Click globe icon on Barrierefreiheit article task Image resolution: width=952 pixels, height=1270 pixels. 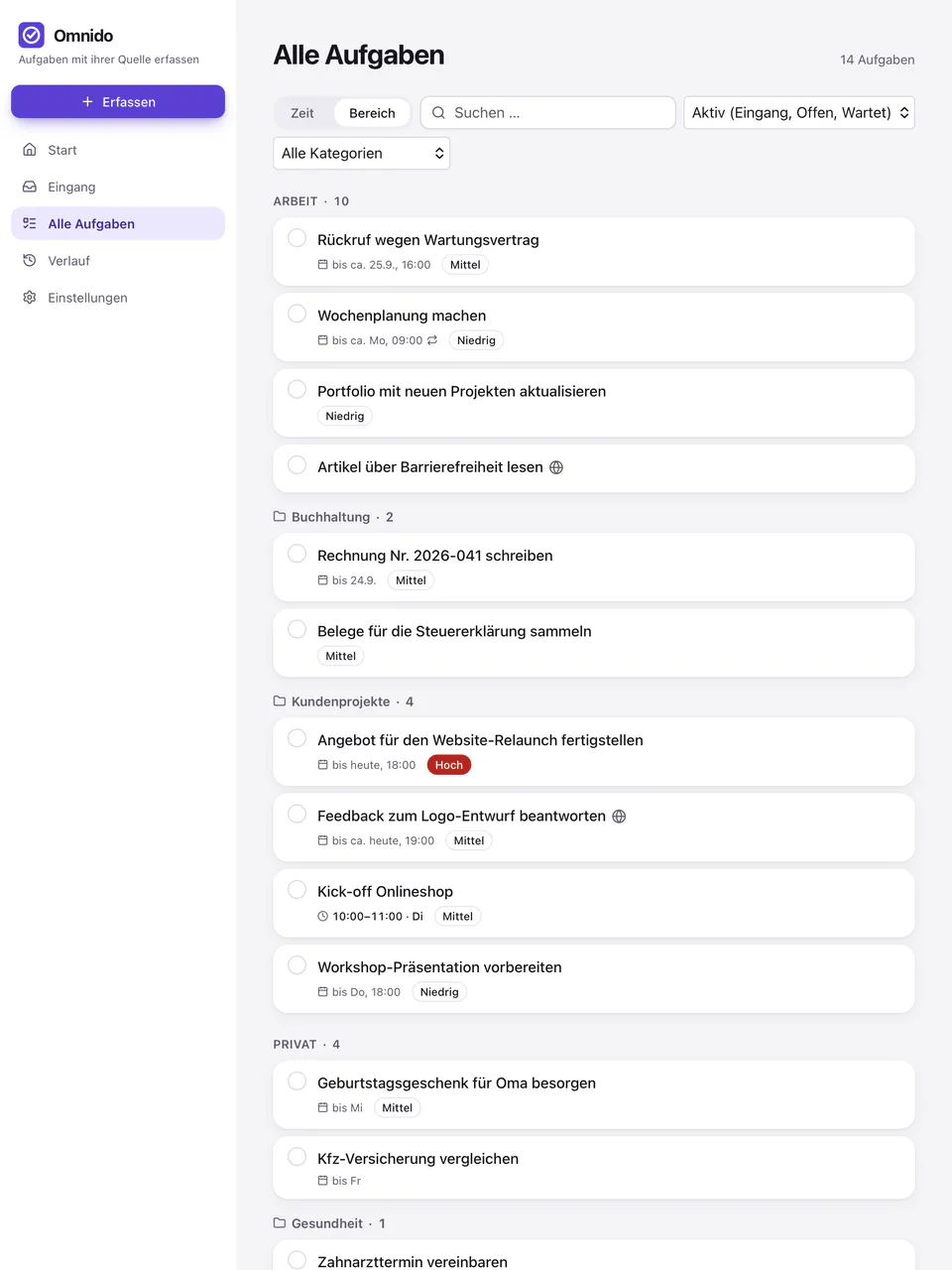click(556, 467)
